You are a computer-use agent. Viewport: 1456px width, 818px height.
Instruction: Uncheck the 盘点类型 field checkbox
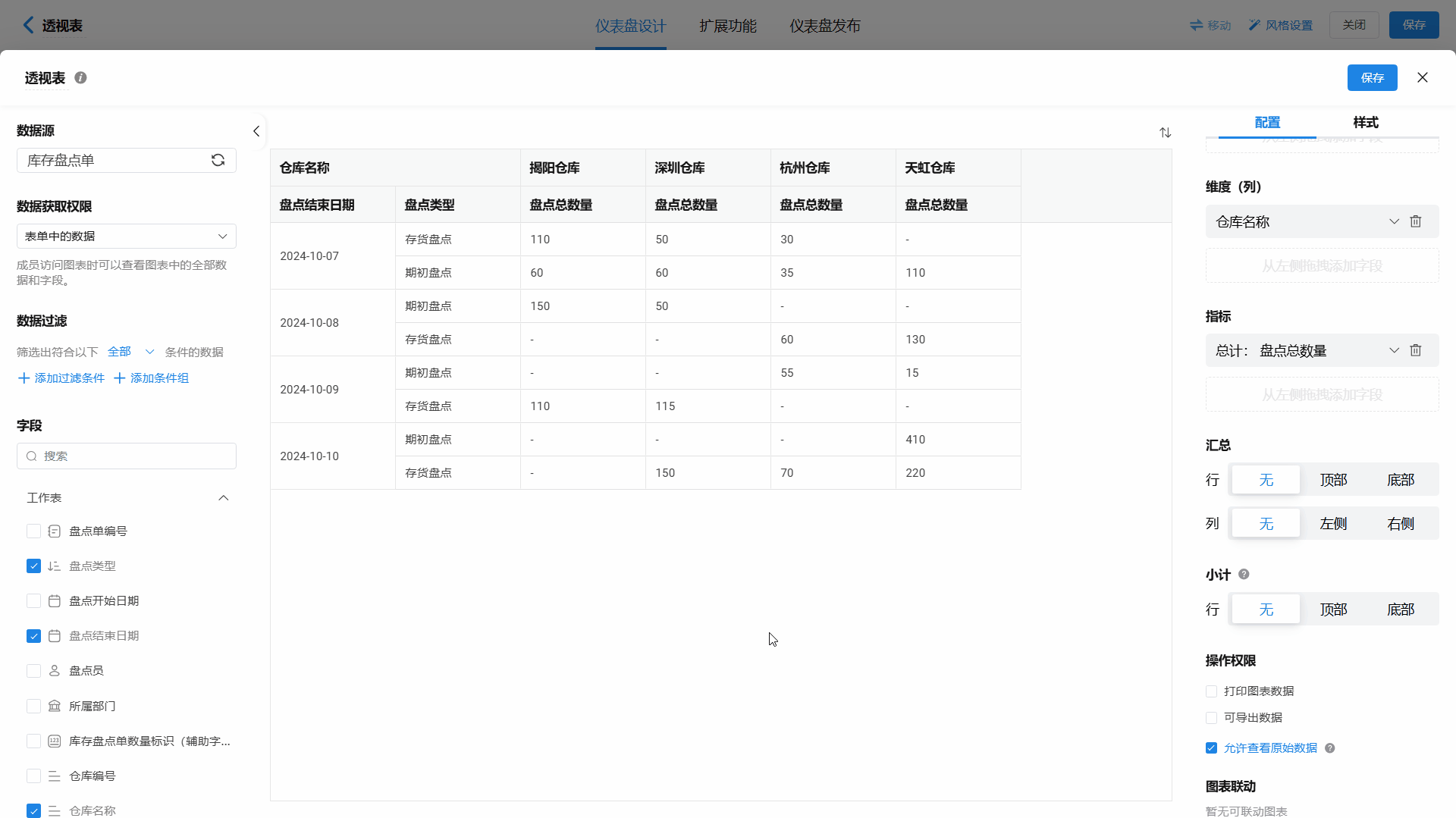33,566
